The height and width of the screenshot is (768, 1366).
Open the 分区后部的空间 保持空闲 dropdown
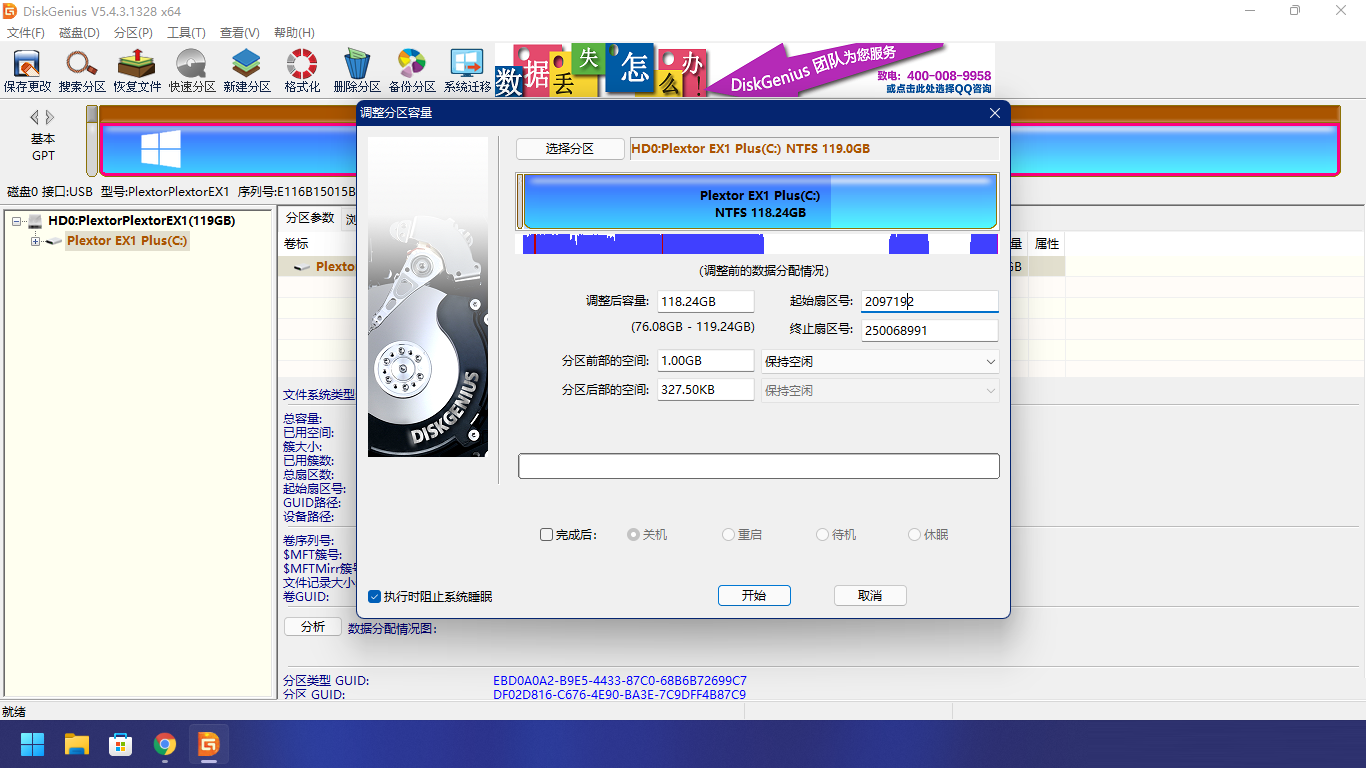[x=880, y=390]
